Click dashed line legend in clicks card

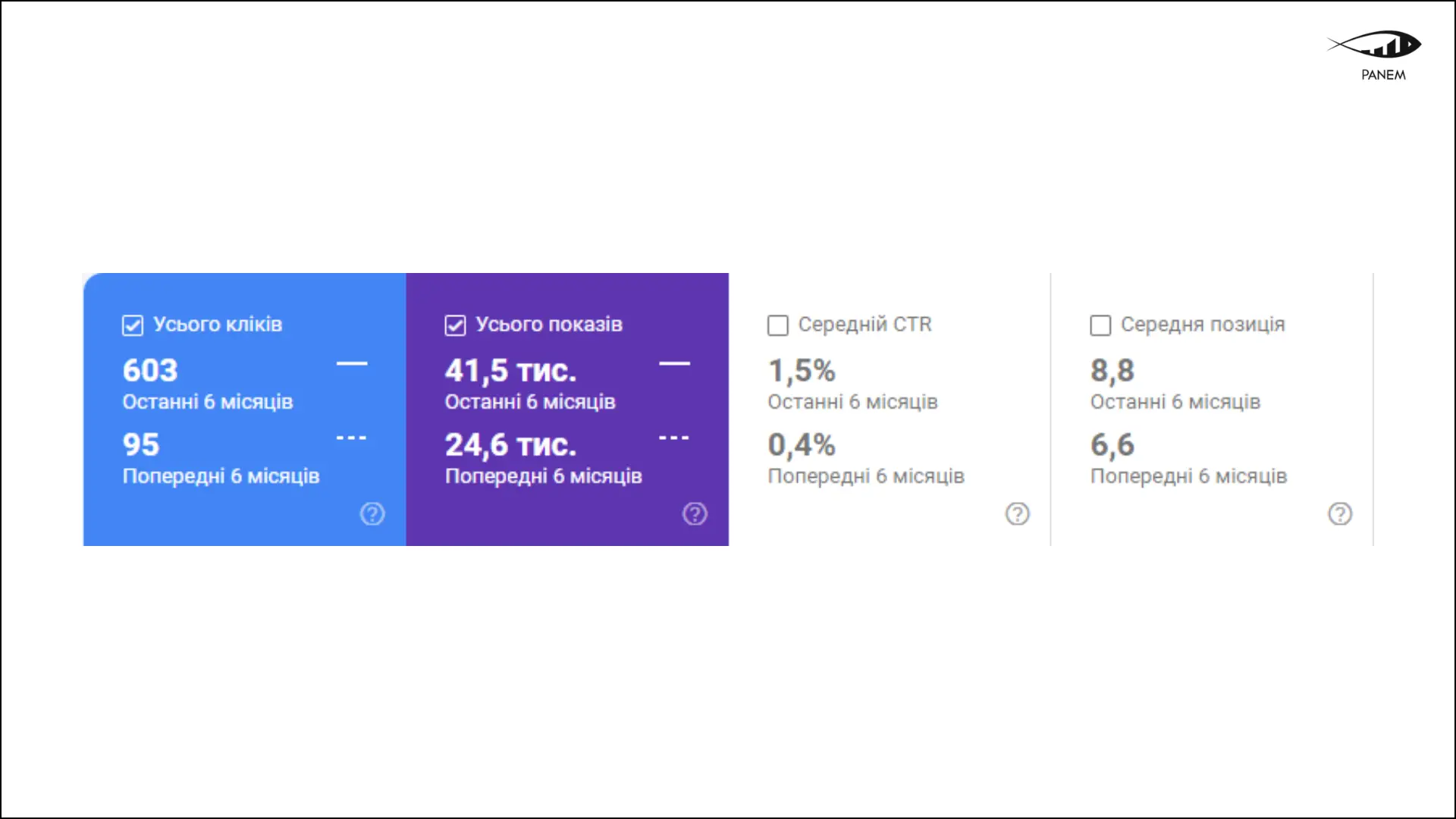coord(351,438)
